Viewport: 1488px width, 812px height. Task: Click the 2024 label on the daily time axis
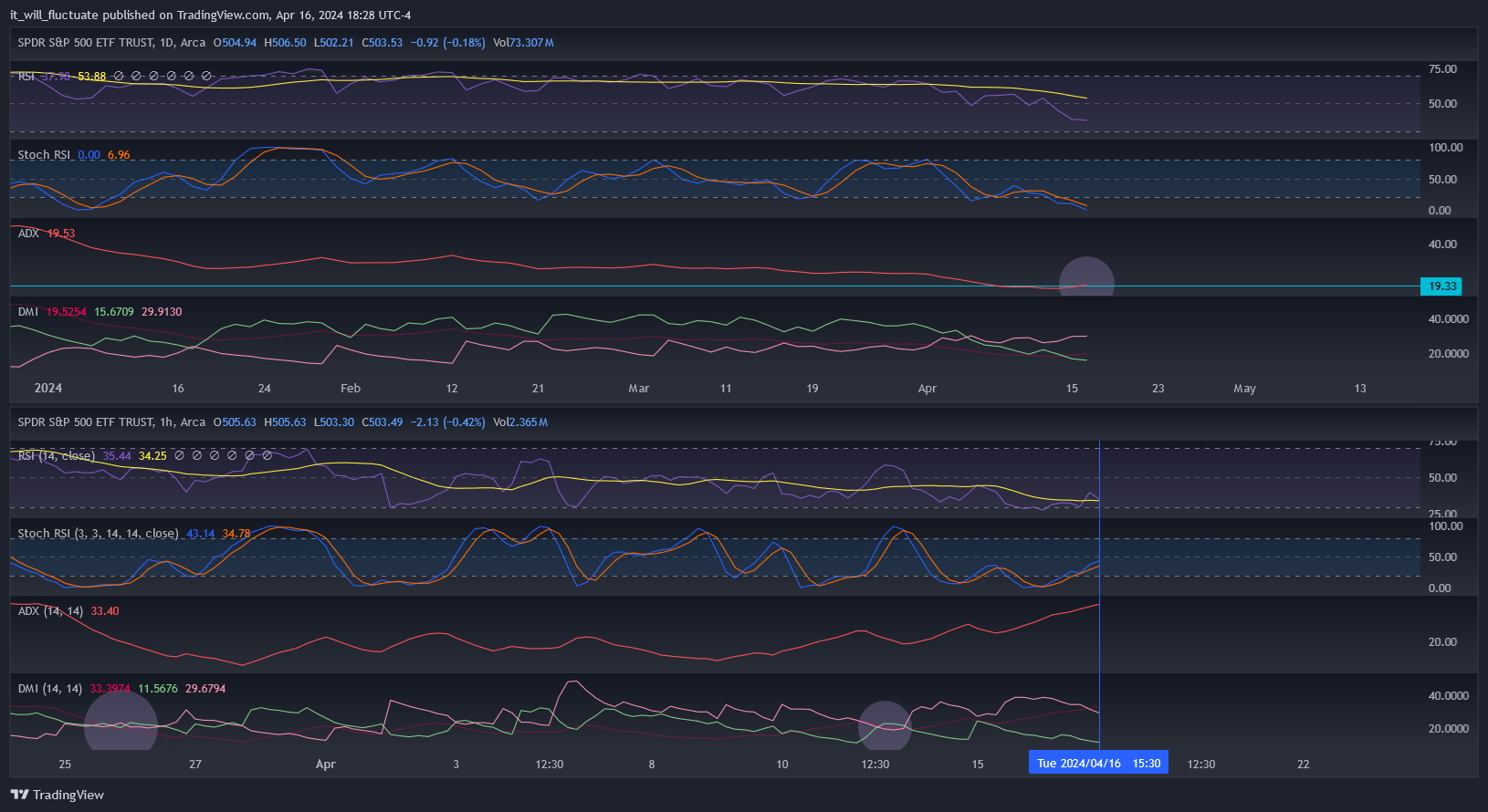pos(48,389)
